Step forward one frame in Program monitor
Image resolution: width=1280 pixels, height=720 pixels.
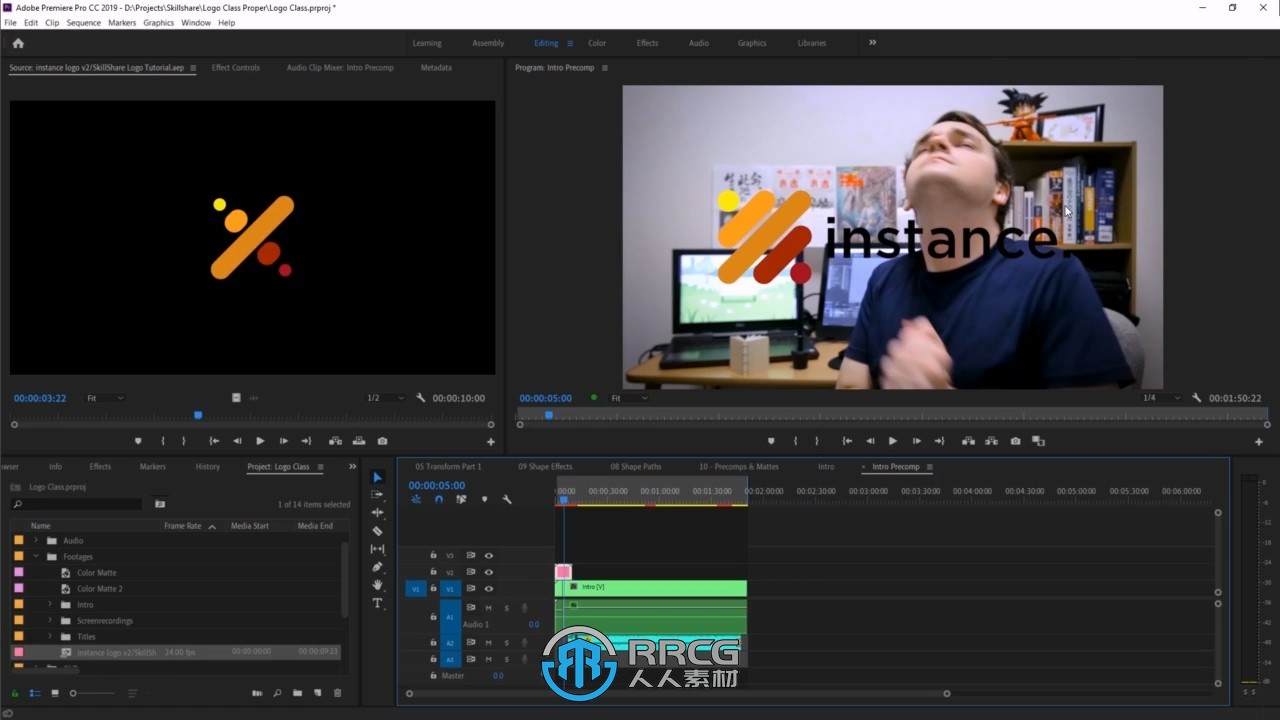click(x=916, y=441)
